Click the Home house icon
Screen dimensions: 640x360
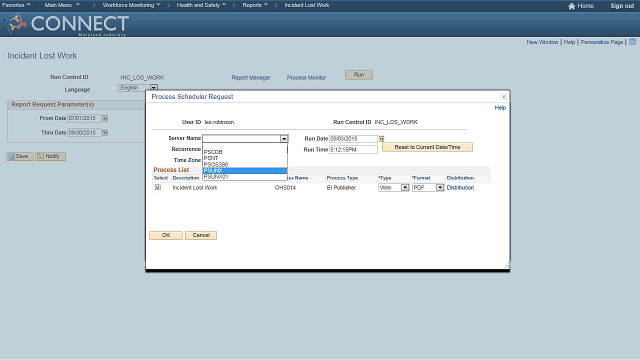[571, 6]
